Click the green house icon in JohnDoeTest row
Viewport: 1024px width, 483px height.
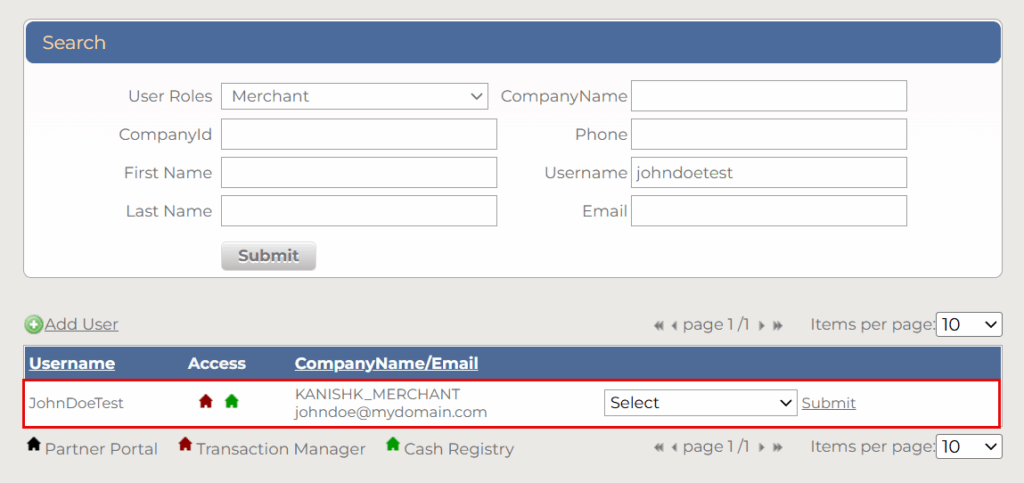232,401
